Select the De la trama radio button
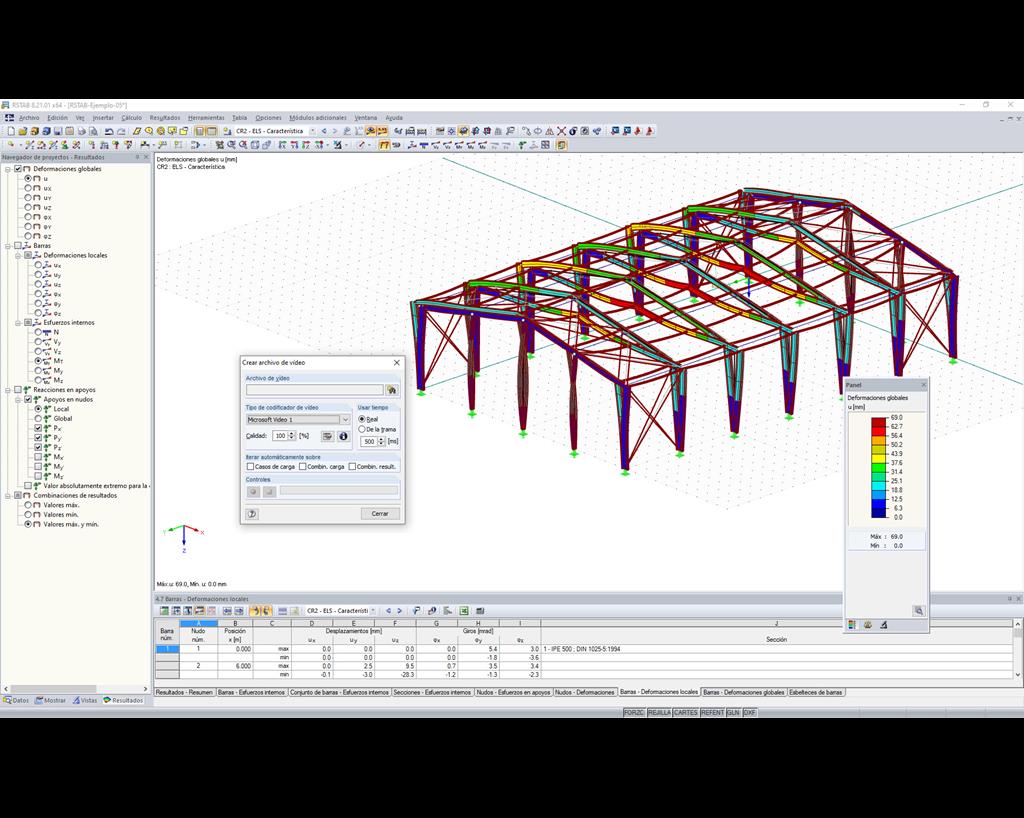Image resolution: width=1024 pixels, height=818 pixels. coord(362,430)
